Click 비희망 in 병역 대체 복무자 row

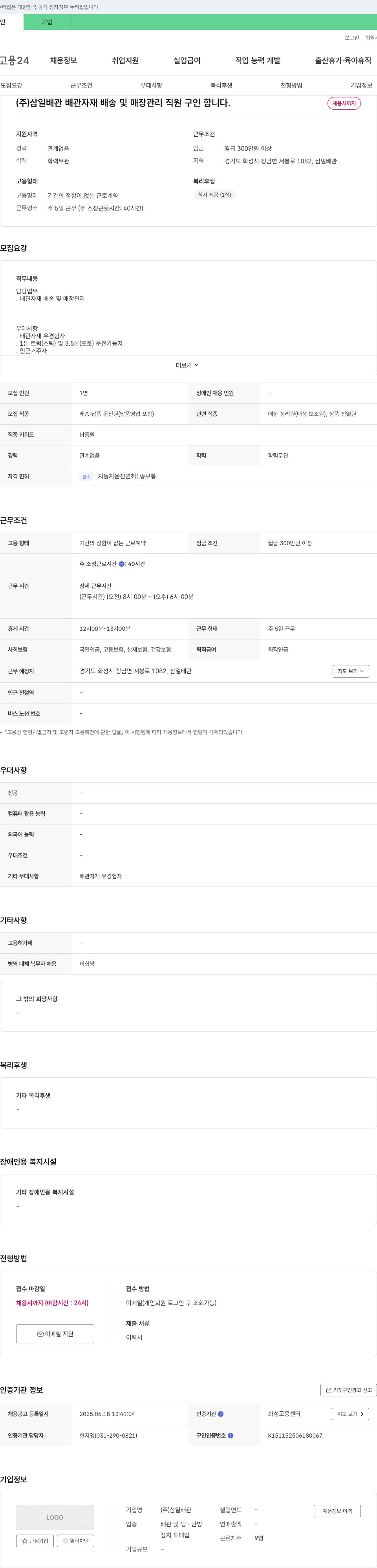tap(87, 964)
